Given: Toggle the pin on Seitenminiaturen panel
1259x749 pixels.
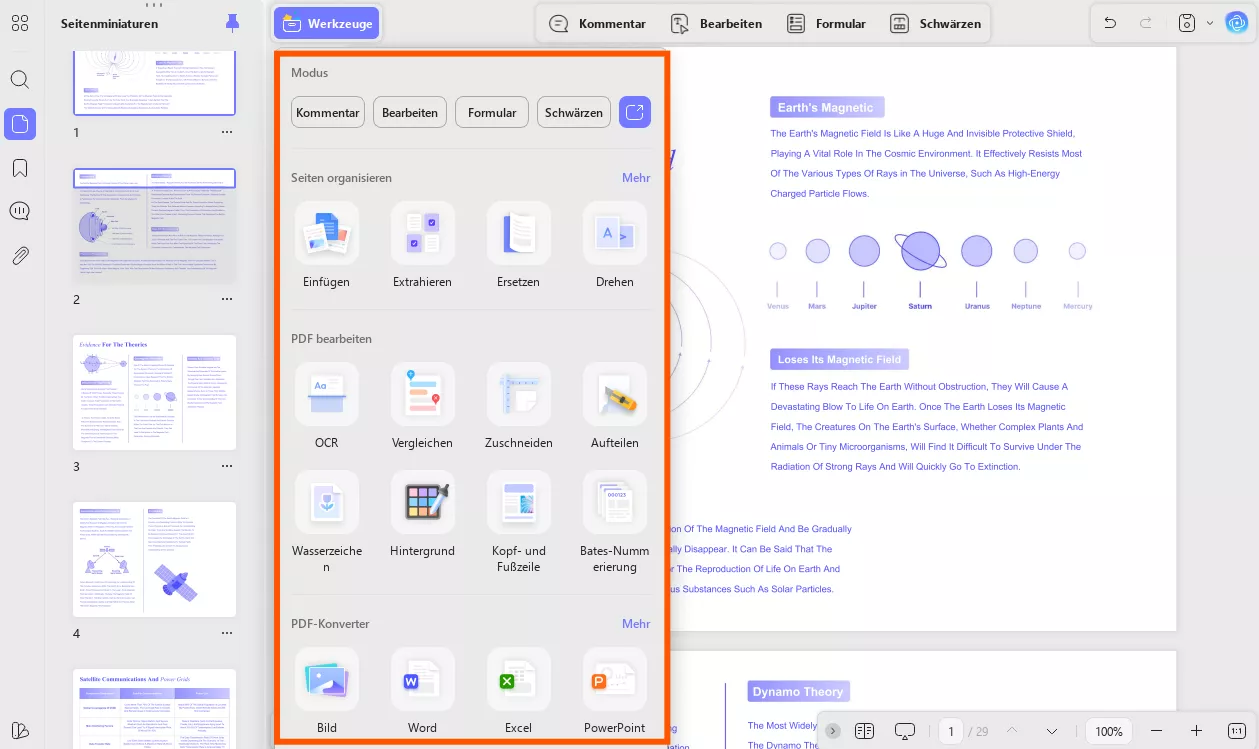Looking at the screenshot, I should pyautogui.click(x=233, y=23).
